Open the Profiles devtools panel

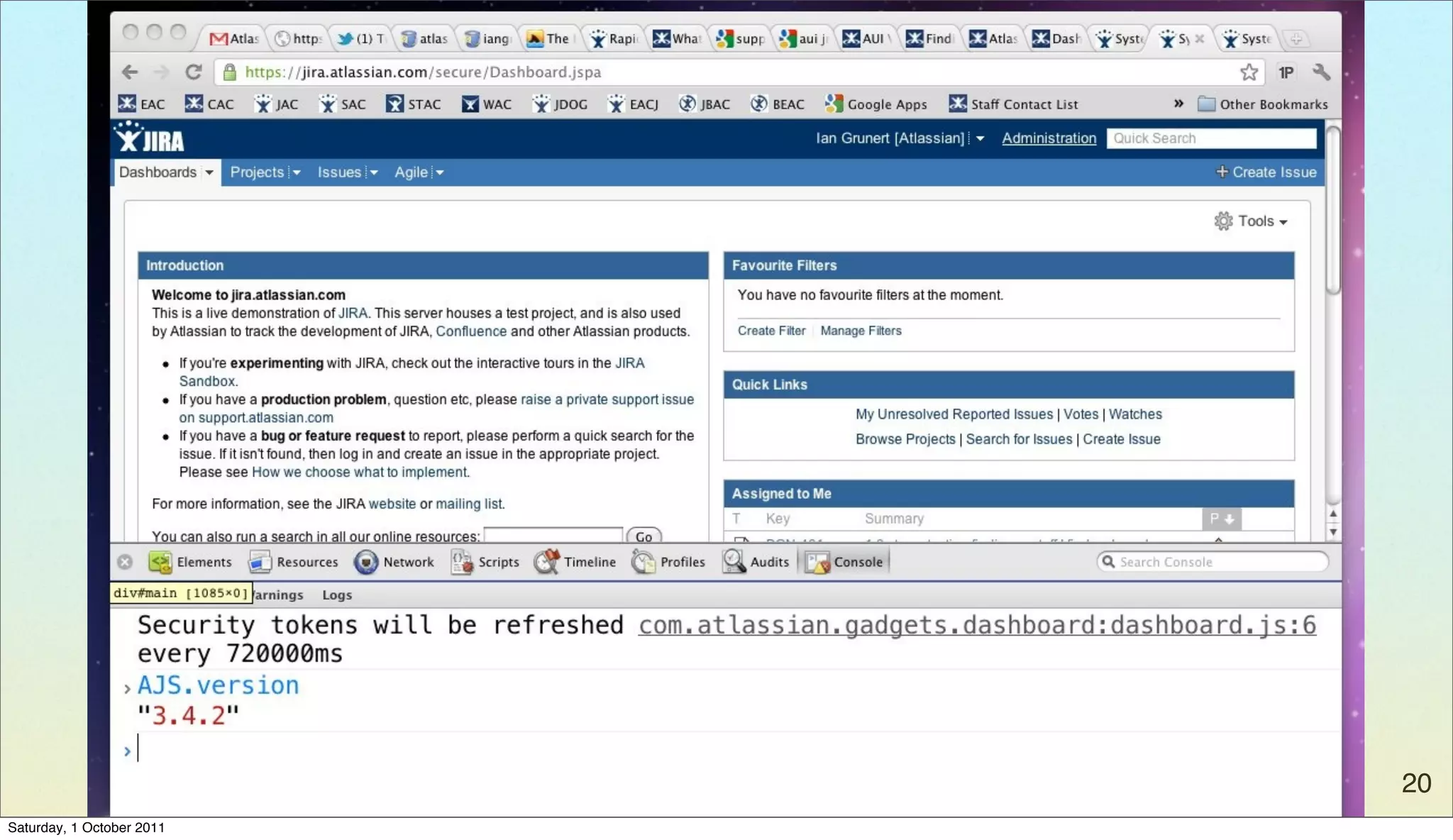tap(668, 562)
